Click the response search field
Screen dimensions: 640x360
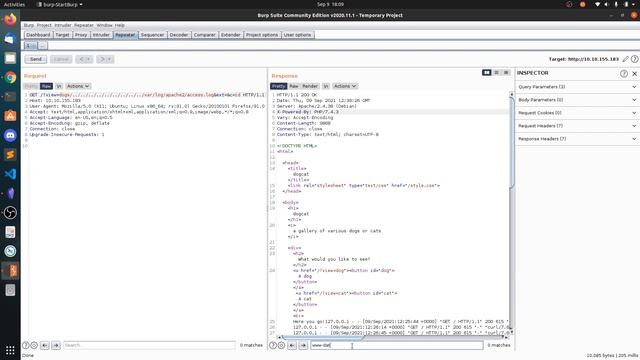pos(397,345)
